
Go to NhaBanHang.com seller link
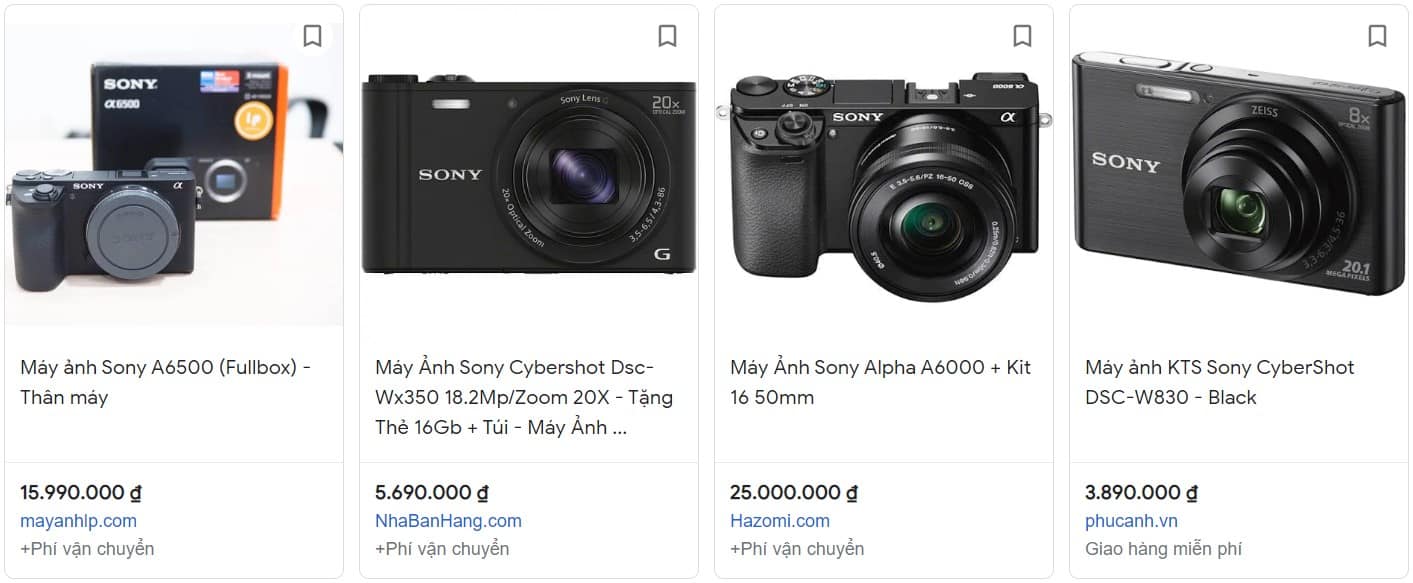(x=448, y=521)
